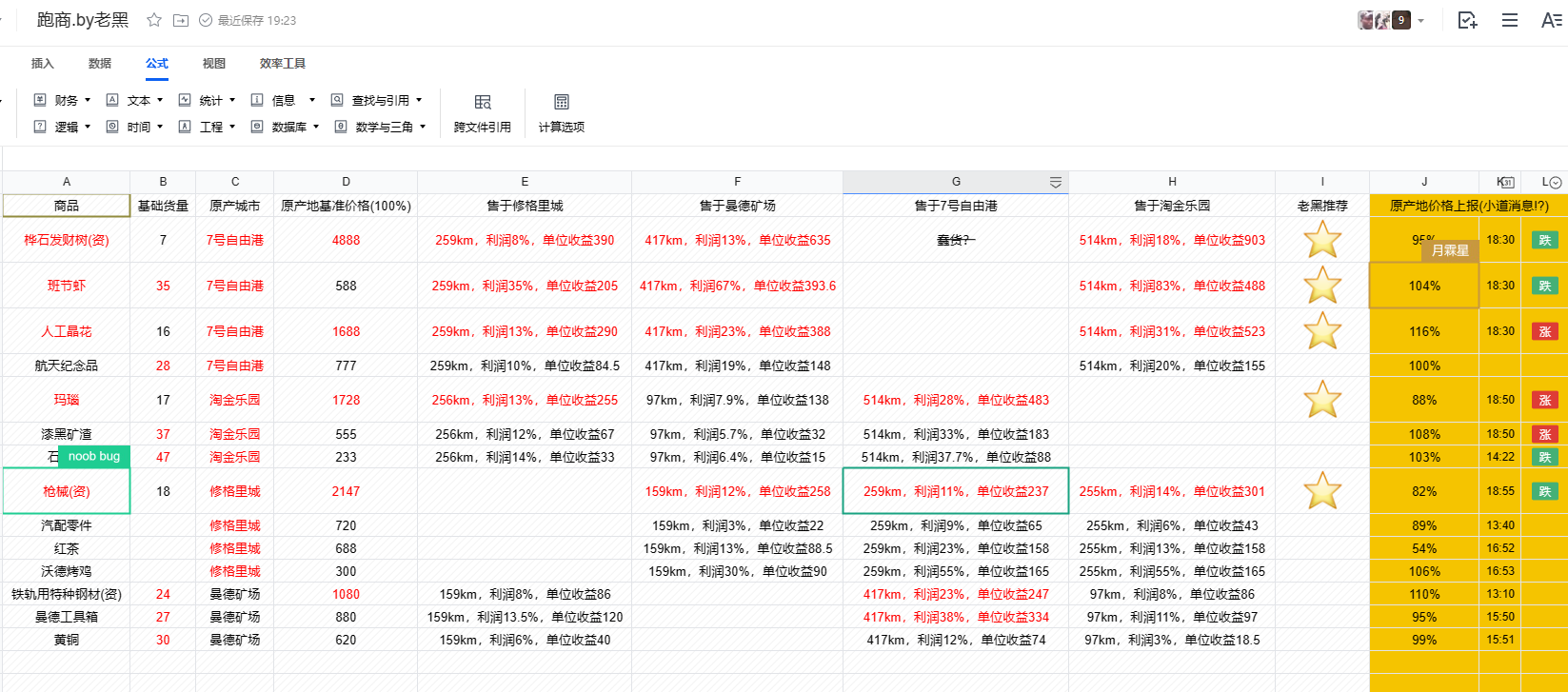Open the 工程 functions dropdown
The width and height of the screenshot is (1568, 692).
click(x=207, y=127)
